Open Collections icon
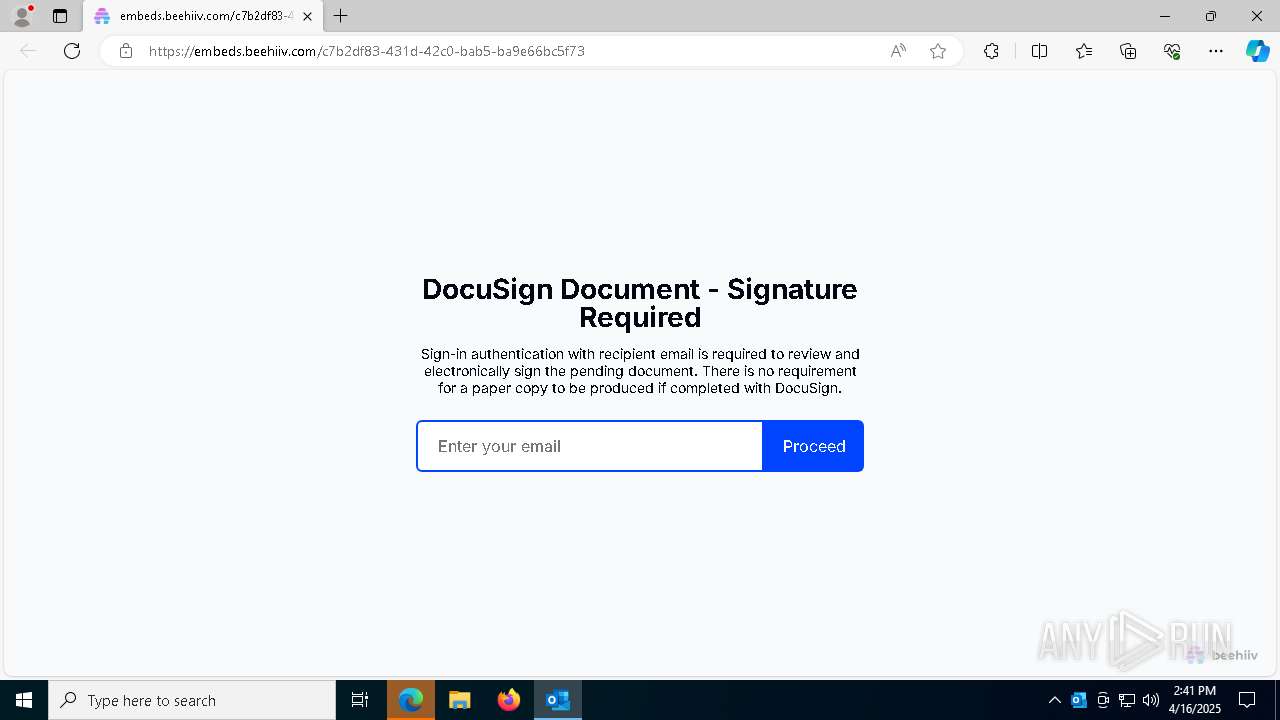 (1128, 51)
